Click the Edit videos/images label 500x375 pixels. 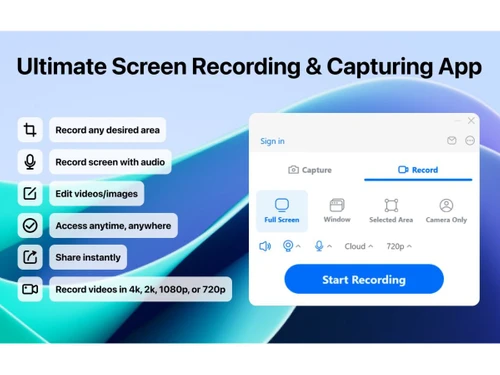(x=96, y=193)
